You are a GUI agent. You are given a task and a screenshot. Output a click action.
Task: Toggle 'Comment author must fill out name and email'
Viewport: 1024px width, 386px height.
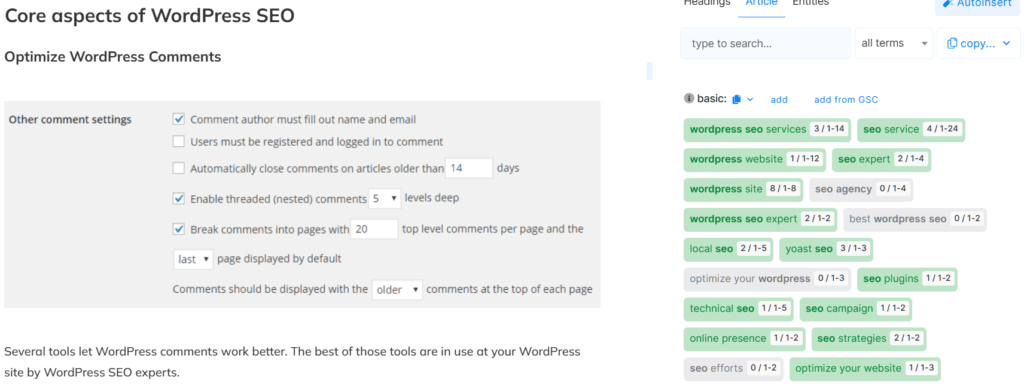click(178, 120)
